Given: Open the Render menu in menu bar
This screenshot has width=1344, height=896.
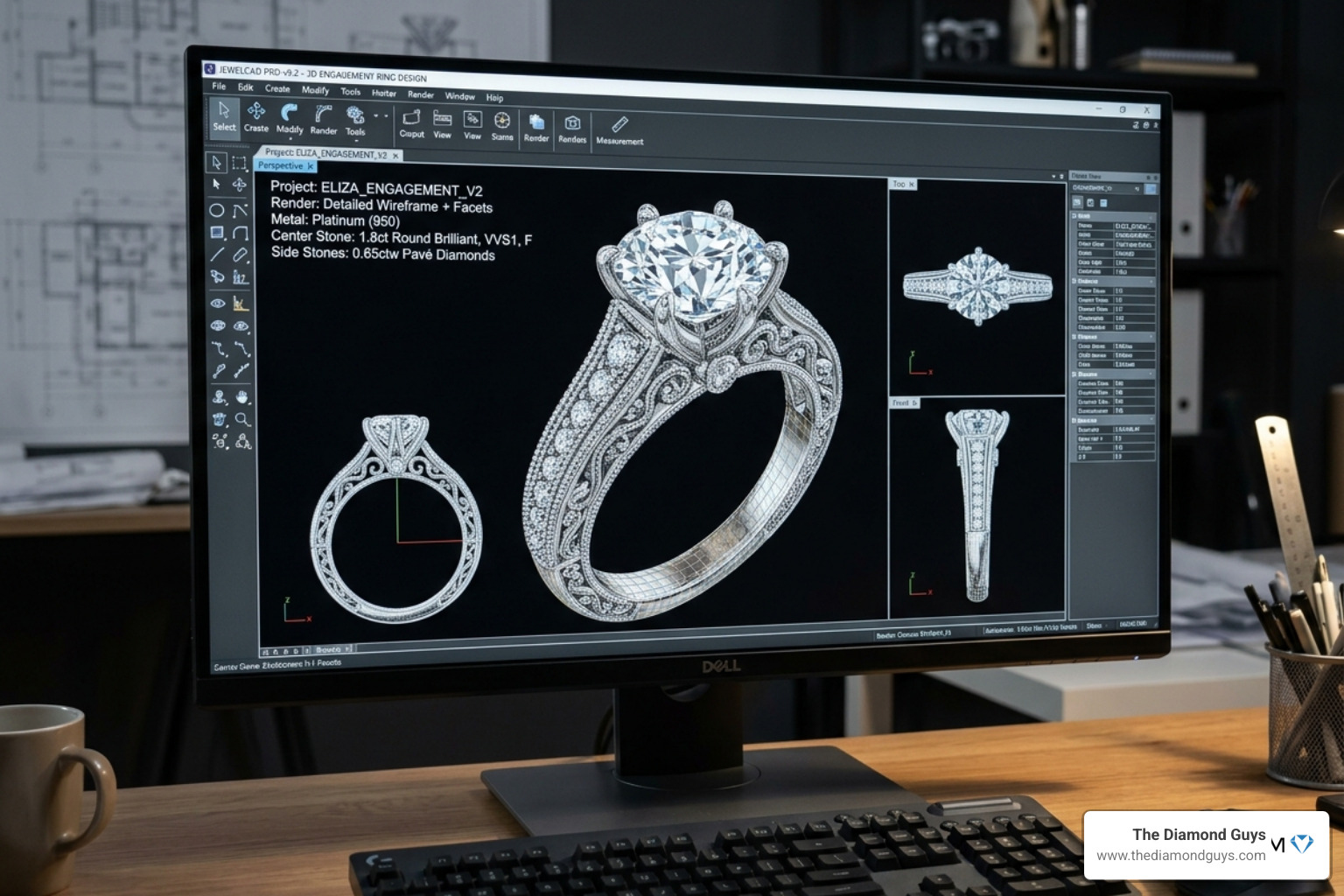Looking at the screenshot, I should pos(421,94).
